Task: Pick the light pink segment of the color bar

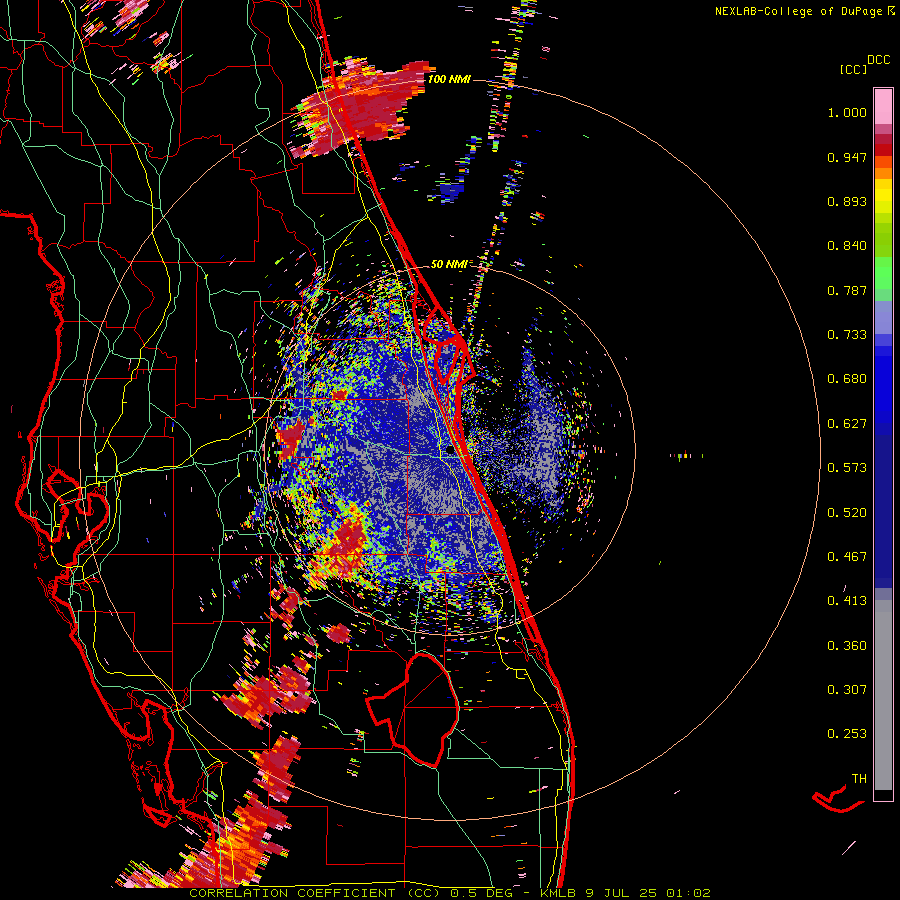Action: 883,107
